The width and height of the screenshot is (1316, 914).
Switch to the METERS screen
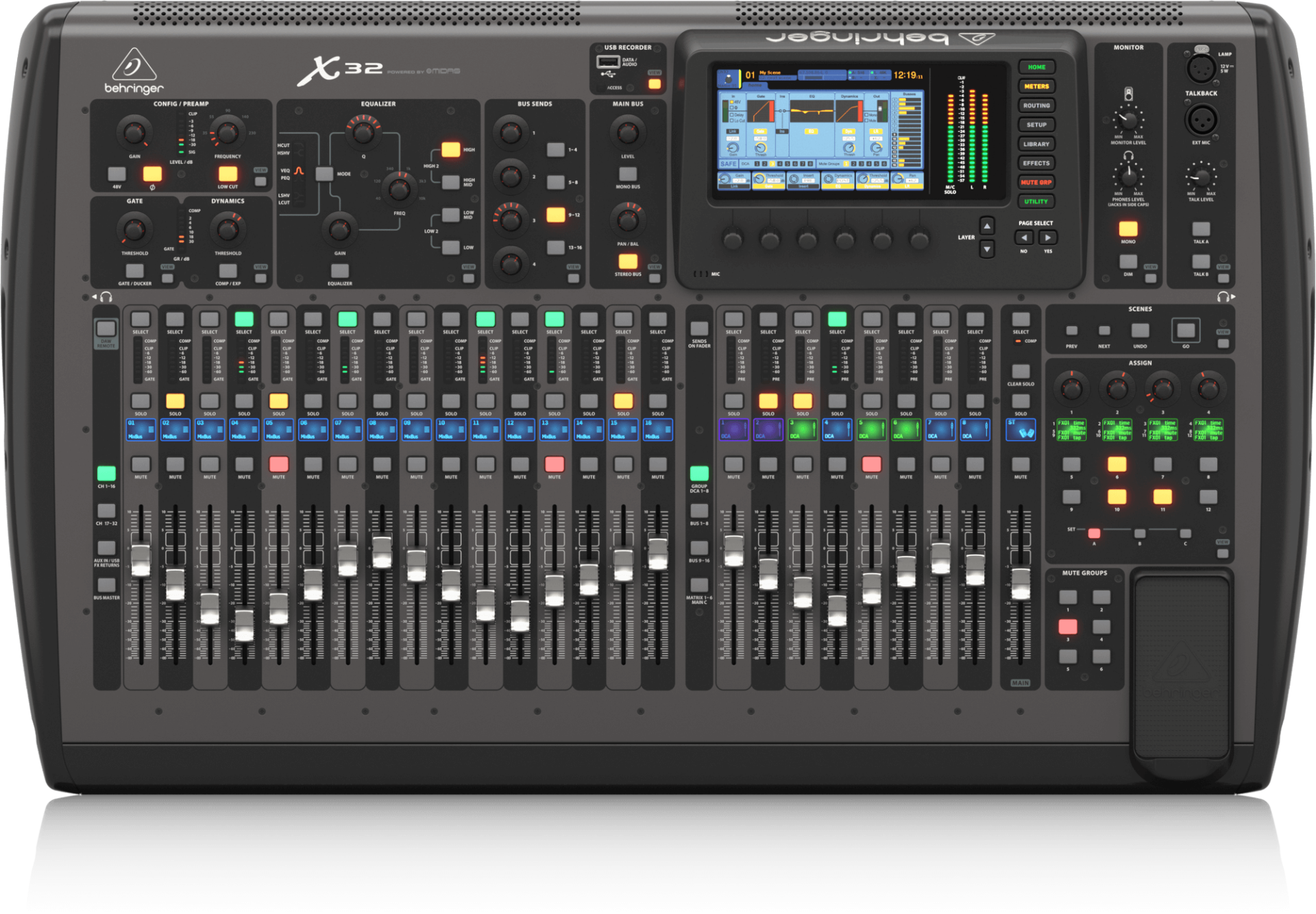[x=1036, y=86]
